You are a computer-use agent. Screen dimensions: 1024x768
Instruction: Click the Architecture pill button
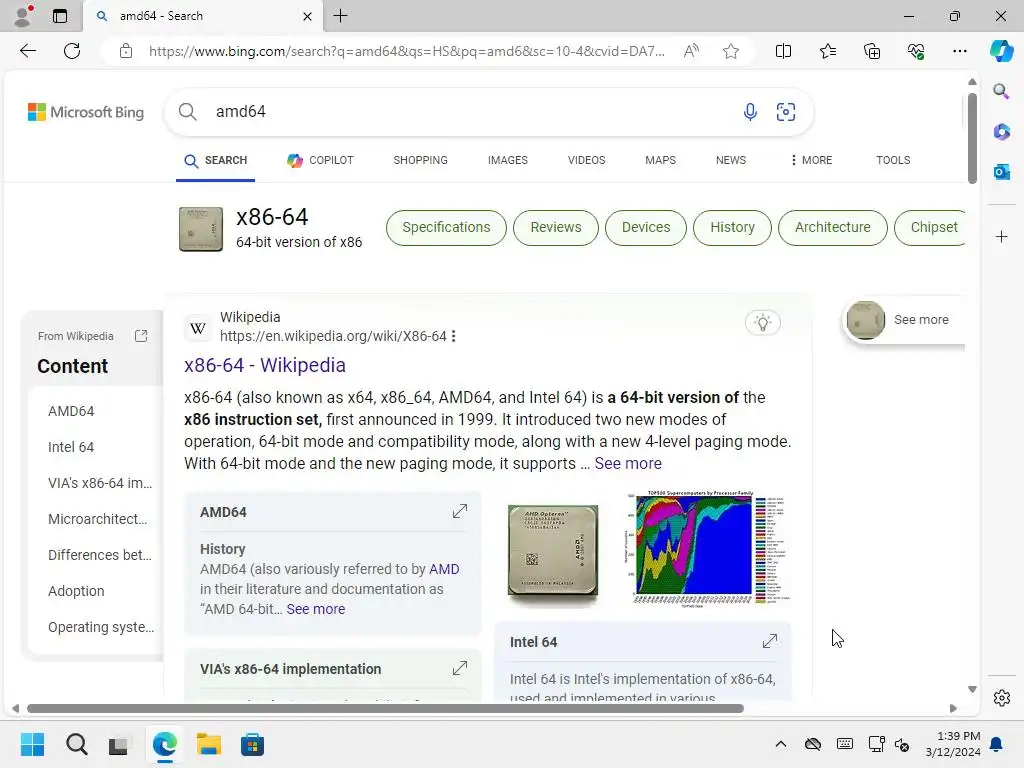click(833, 227)
